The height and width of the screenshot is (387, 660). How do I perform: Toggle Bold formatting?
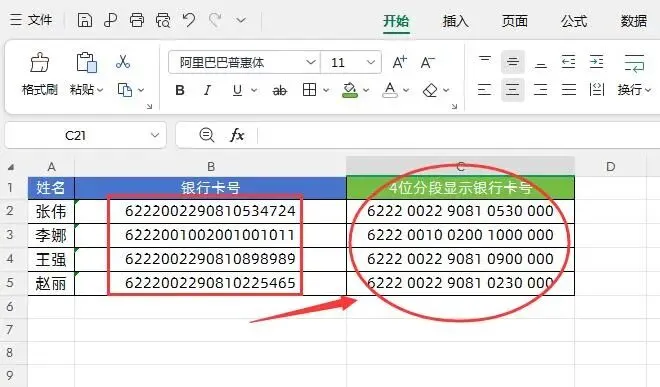[180, 90]
